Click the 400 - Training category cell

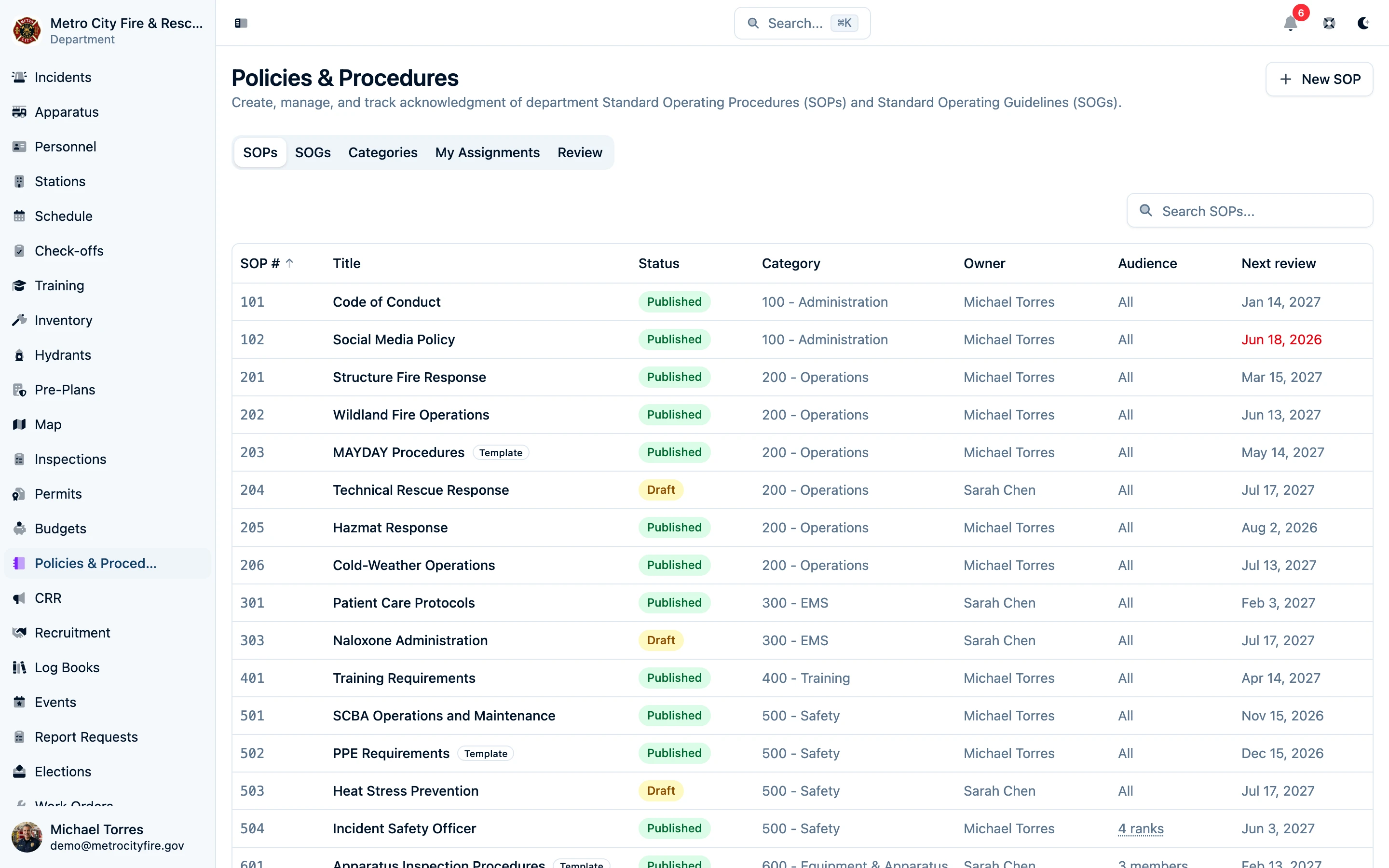tap(806, 678)
